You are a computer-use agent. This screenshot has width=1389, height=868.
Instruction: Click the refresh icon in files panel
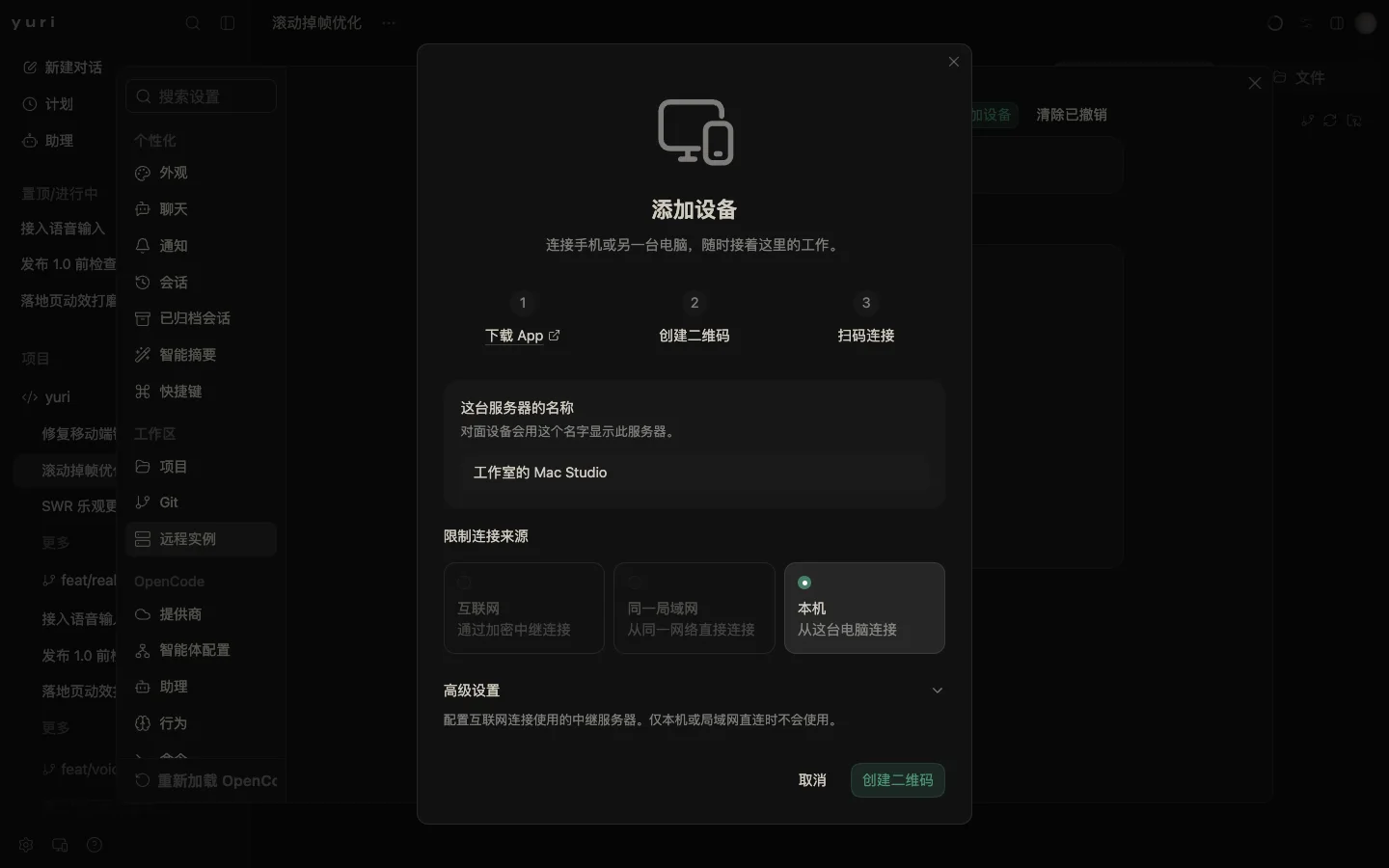[x=1330, y=121]
